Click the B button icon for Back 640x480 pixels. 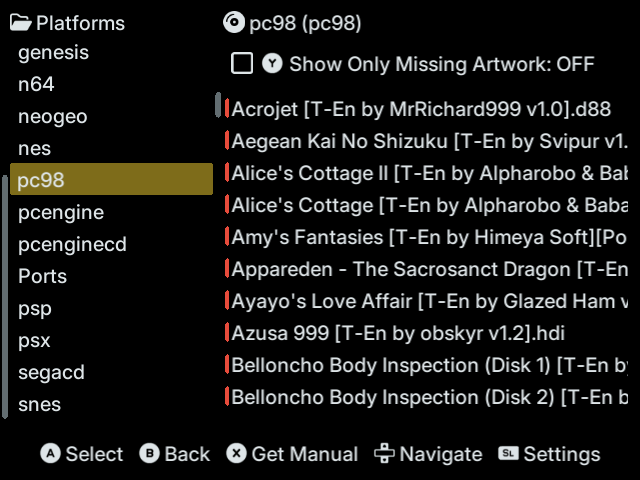click(x=149, y=453)
